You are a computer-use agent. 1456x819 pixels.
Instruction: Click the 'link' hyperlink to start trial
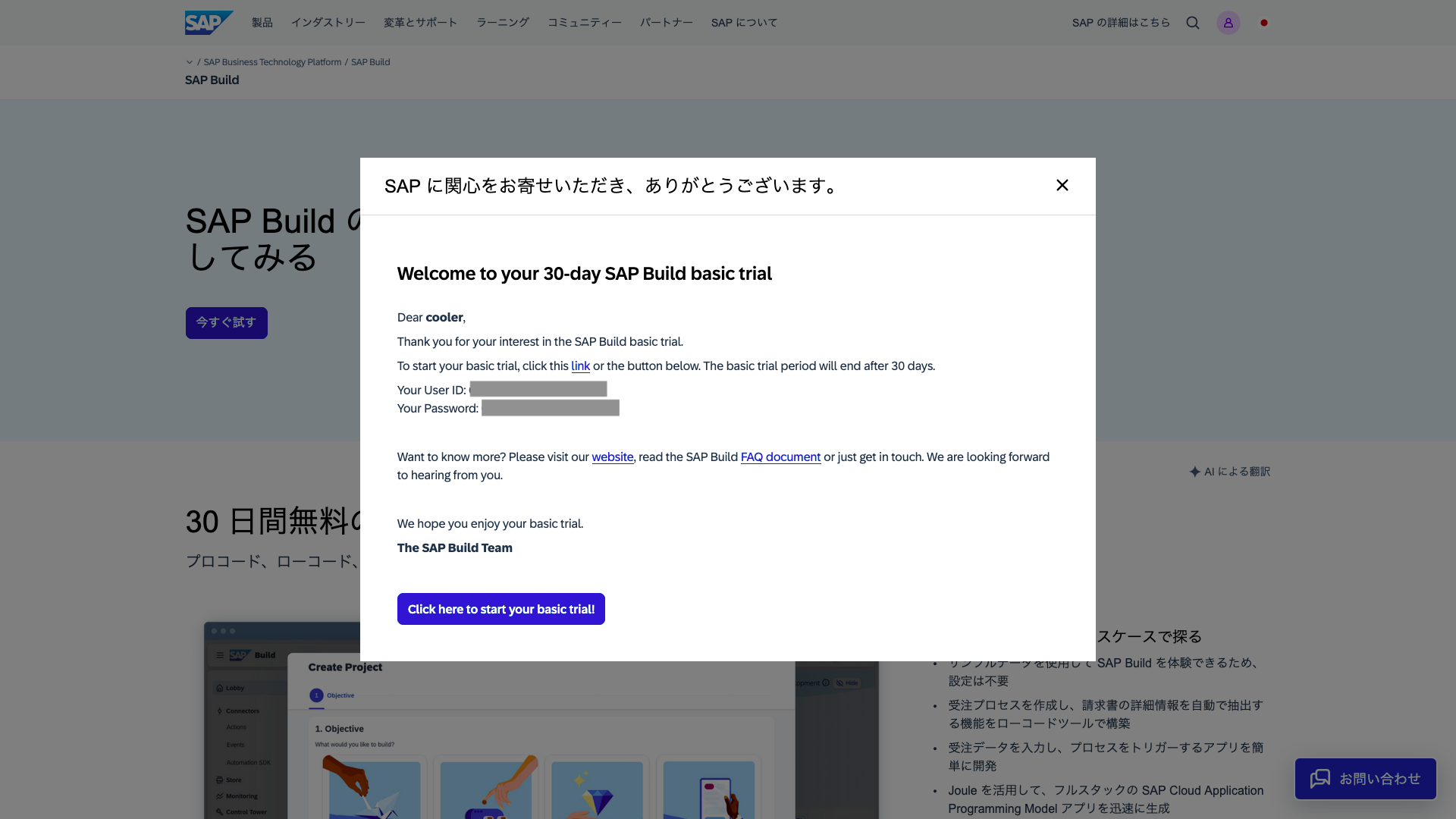coord(580,366)
